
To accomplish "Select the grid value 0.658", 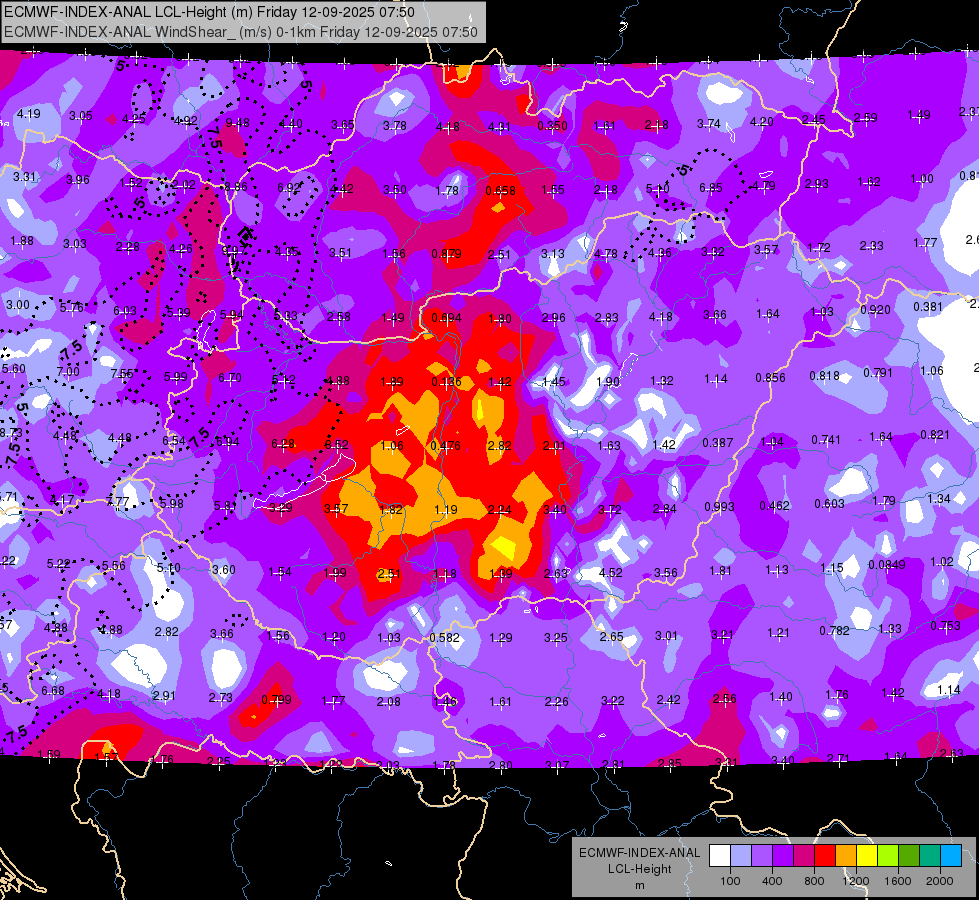I will pos(500,190).
